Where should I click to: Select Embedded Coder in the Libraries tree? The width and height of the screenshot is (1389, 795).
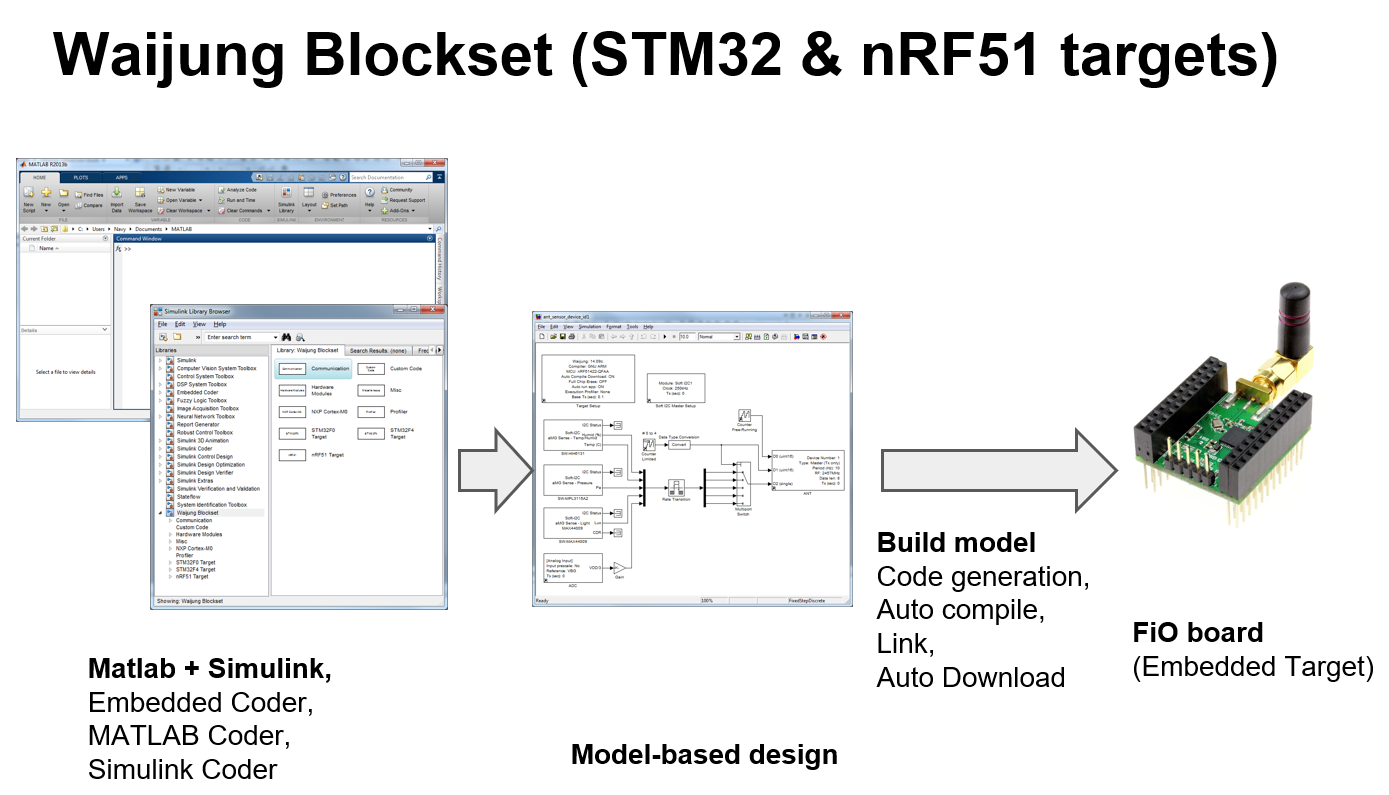click(197, 392)
